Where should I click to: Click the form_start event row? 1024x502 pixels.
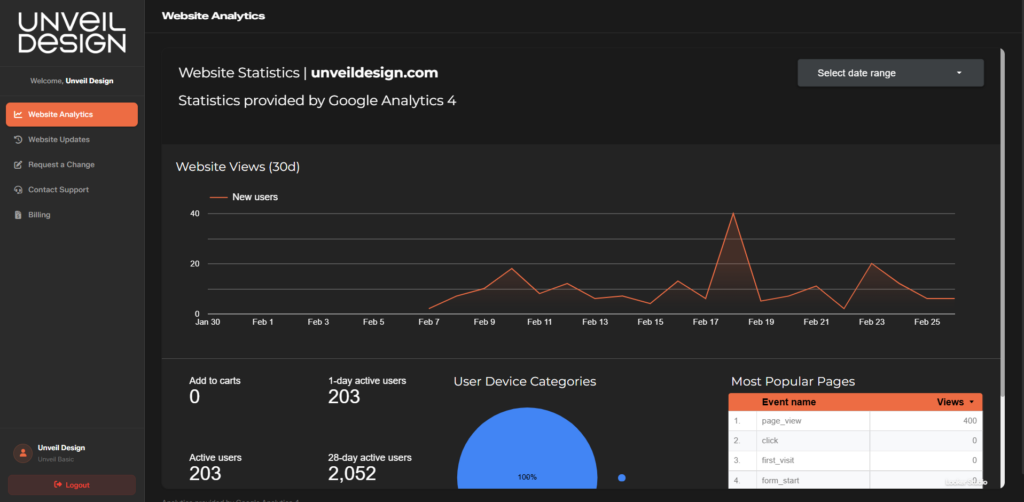855,480
